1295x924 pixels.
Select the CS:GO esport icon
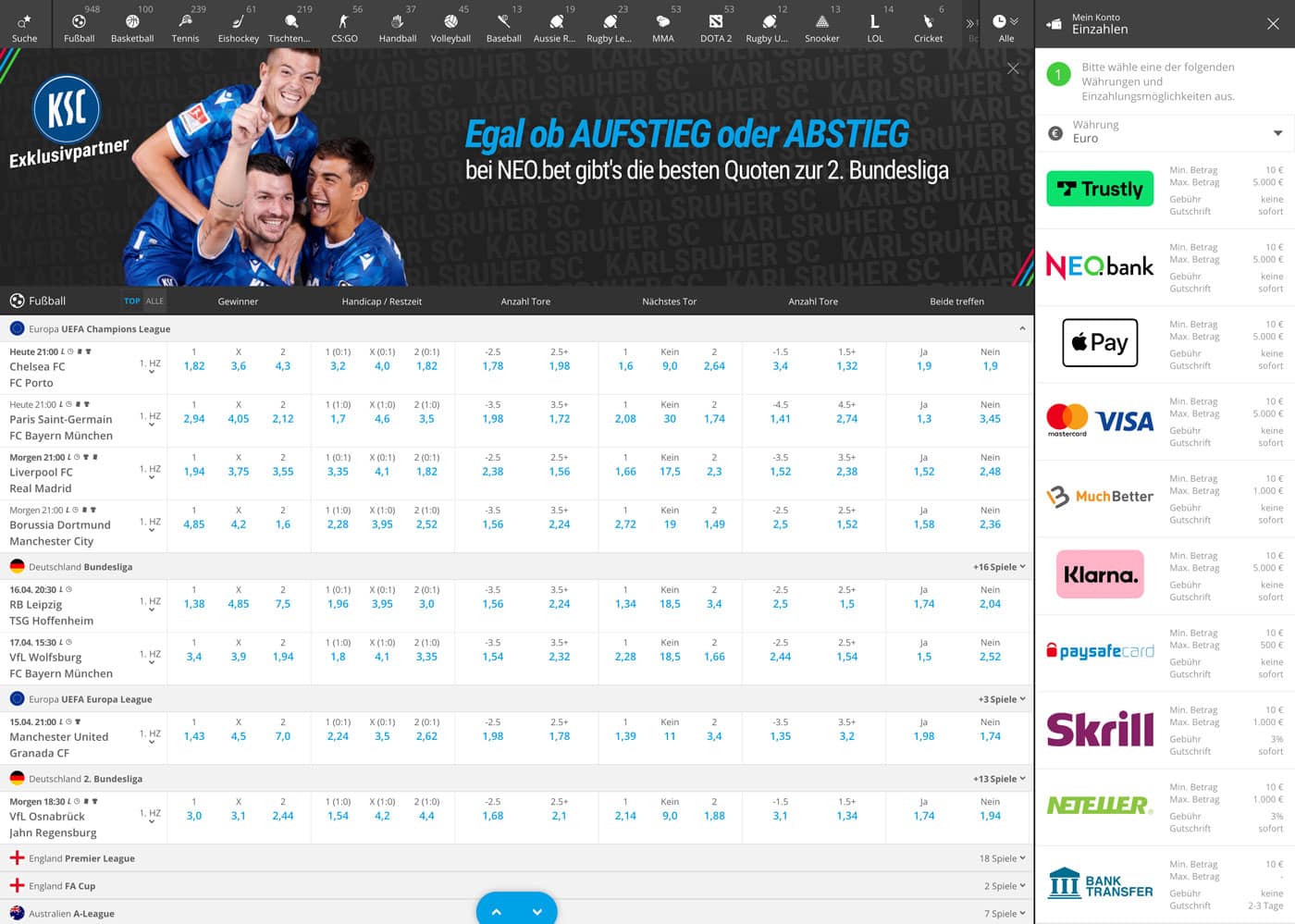[x=344, y=22]
